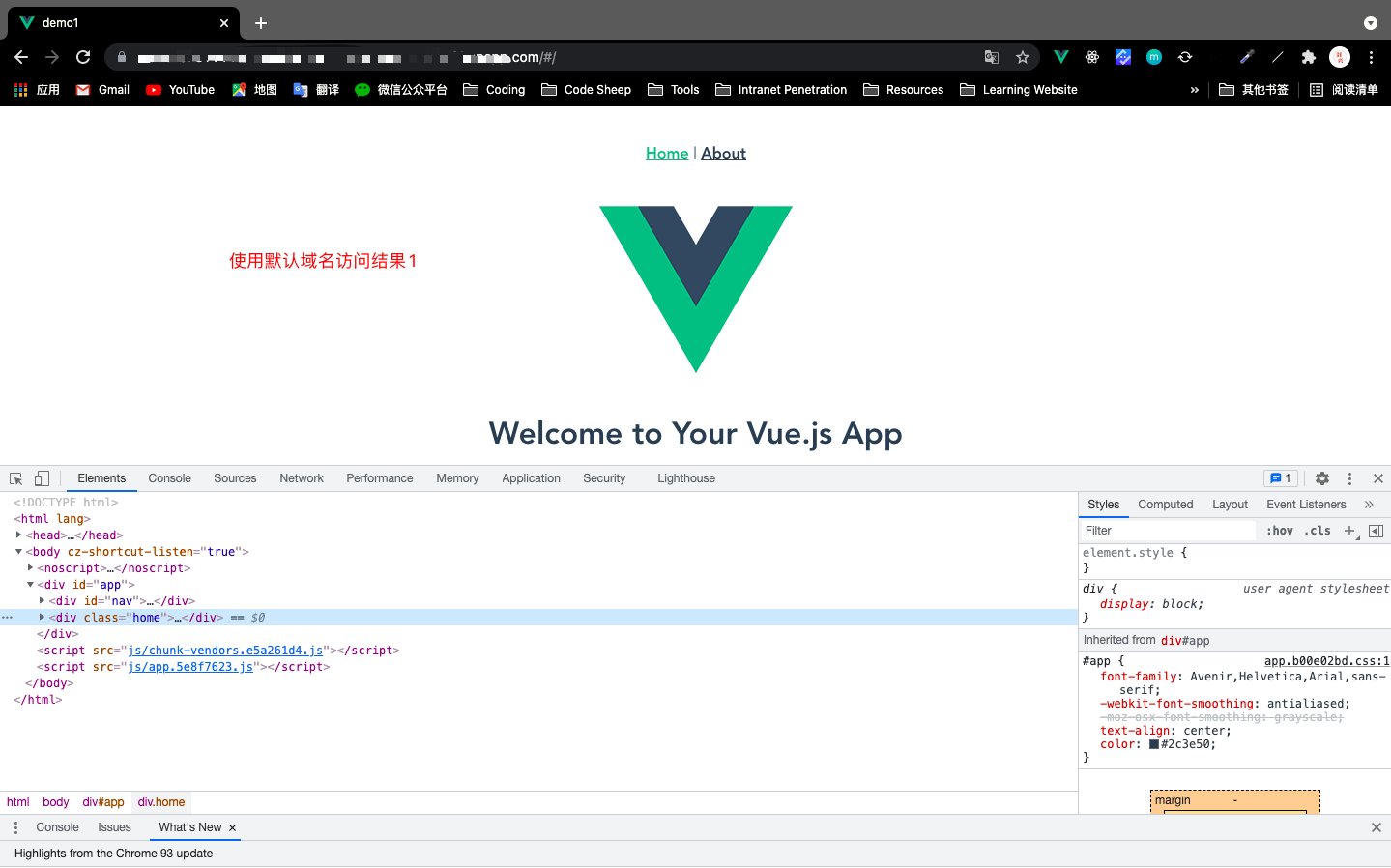This screenshot has height=868, width=1391.
Task: Open the React devtools extension icon
Action: 1092,57
